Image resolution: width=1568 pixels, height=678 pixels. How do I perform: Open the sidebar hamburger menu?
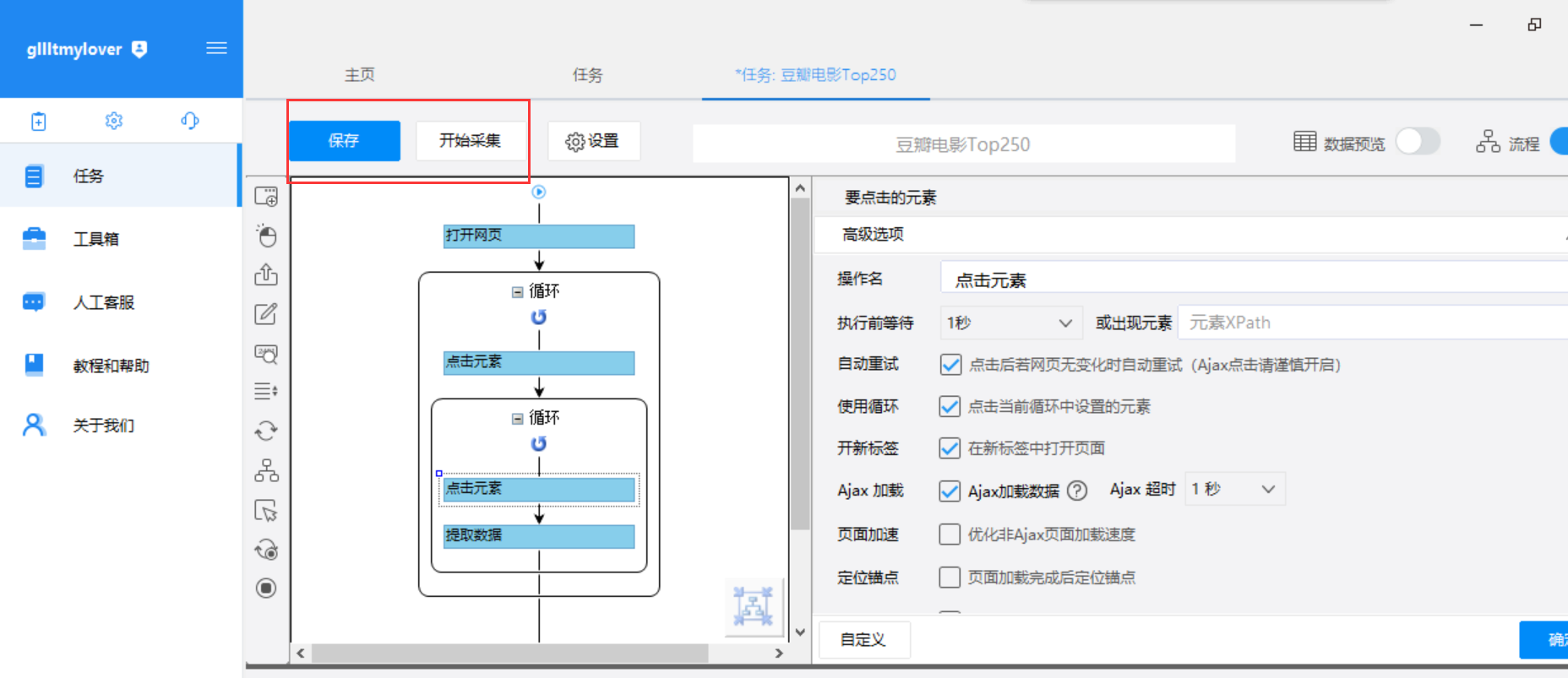point(216,48)
